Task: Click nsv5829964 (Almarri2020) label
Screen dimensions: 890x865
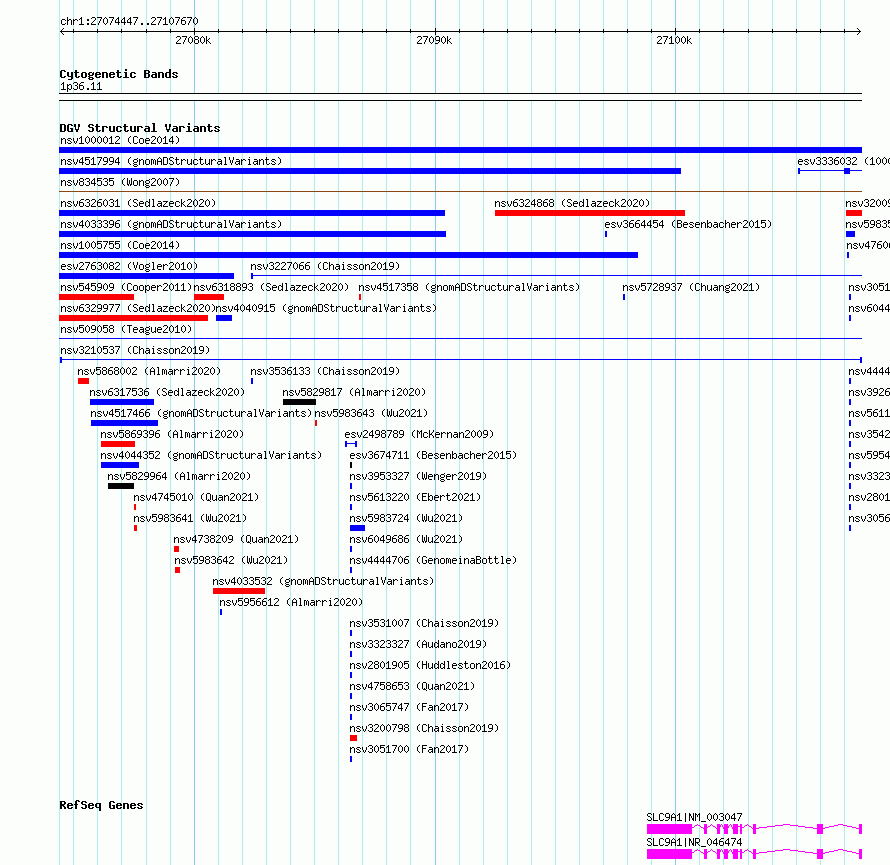Action: [x=179, y=476]
